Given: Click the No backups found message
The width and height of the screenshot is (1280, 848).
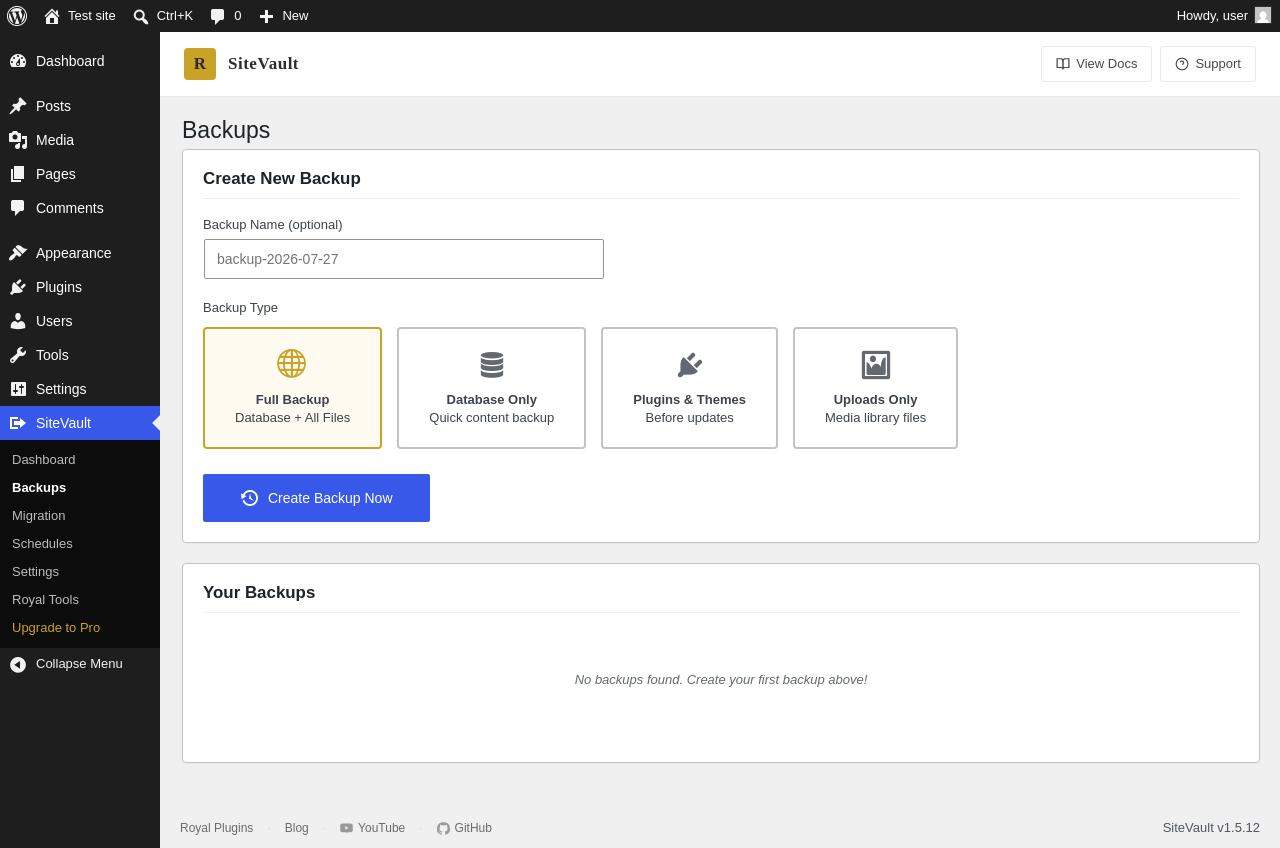Looking at the screenshot, I should [721, 680].
